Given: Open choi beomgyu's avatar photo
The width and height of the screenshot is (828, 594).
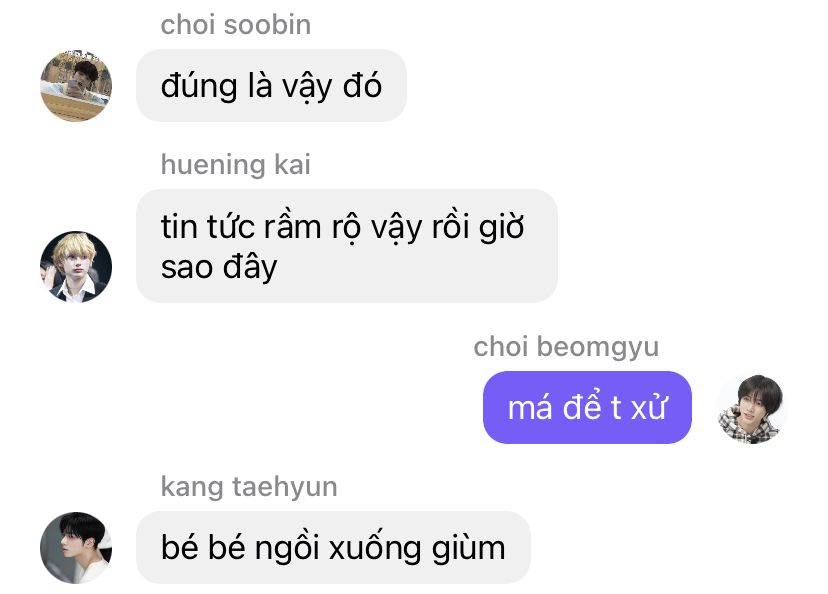Looking at the screenshot, I should coord(751,408).
